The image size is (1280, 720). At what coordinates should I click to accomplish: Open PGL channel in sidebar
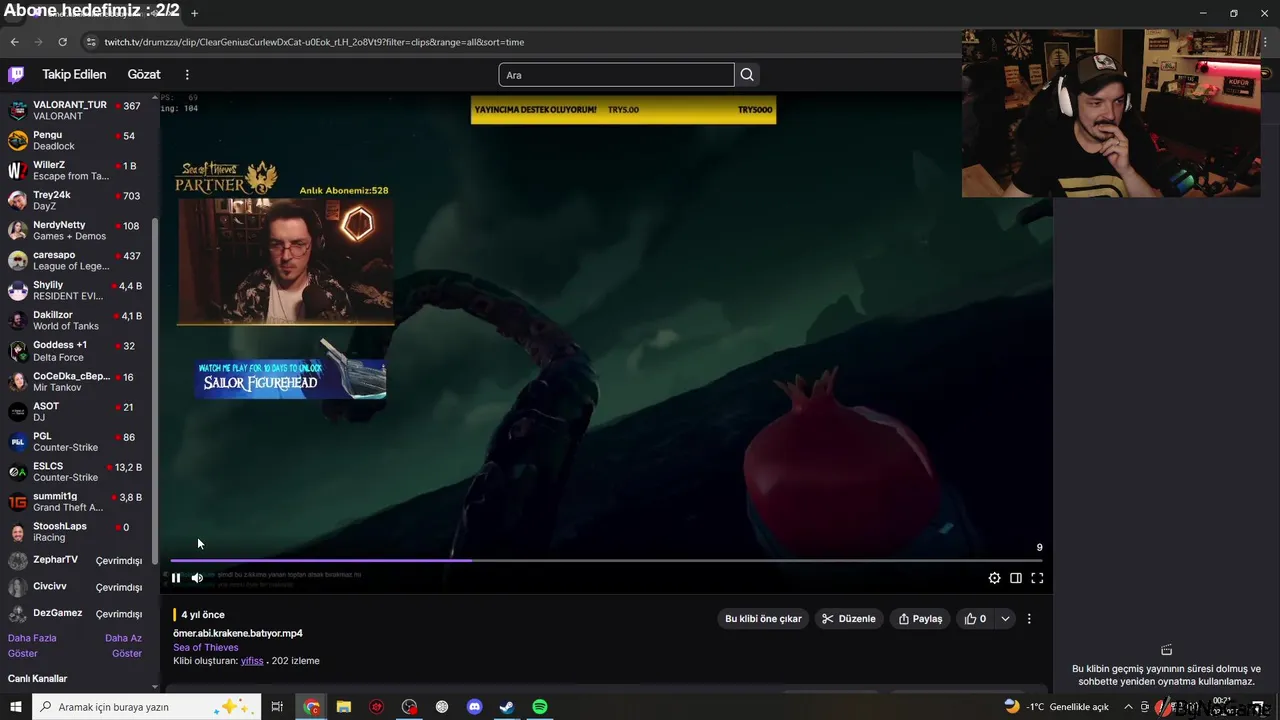point(78,441)
